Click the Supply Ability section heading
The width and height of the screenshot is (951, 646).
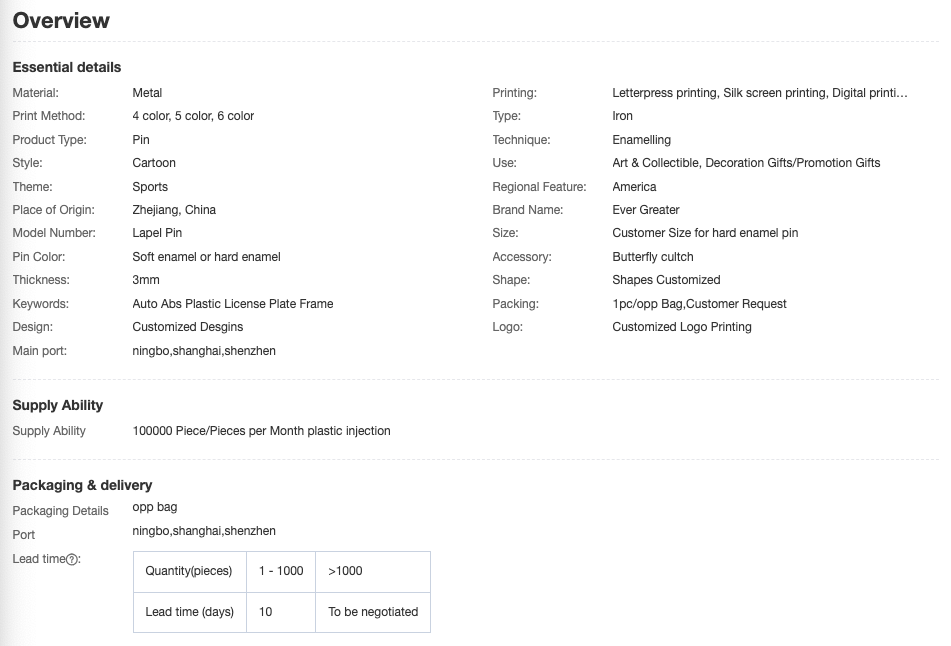pos(58,405)
